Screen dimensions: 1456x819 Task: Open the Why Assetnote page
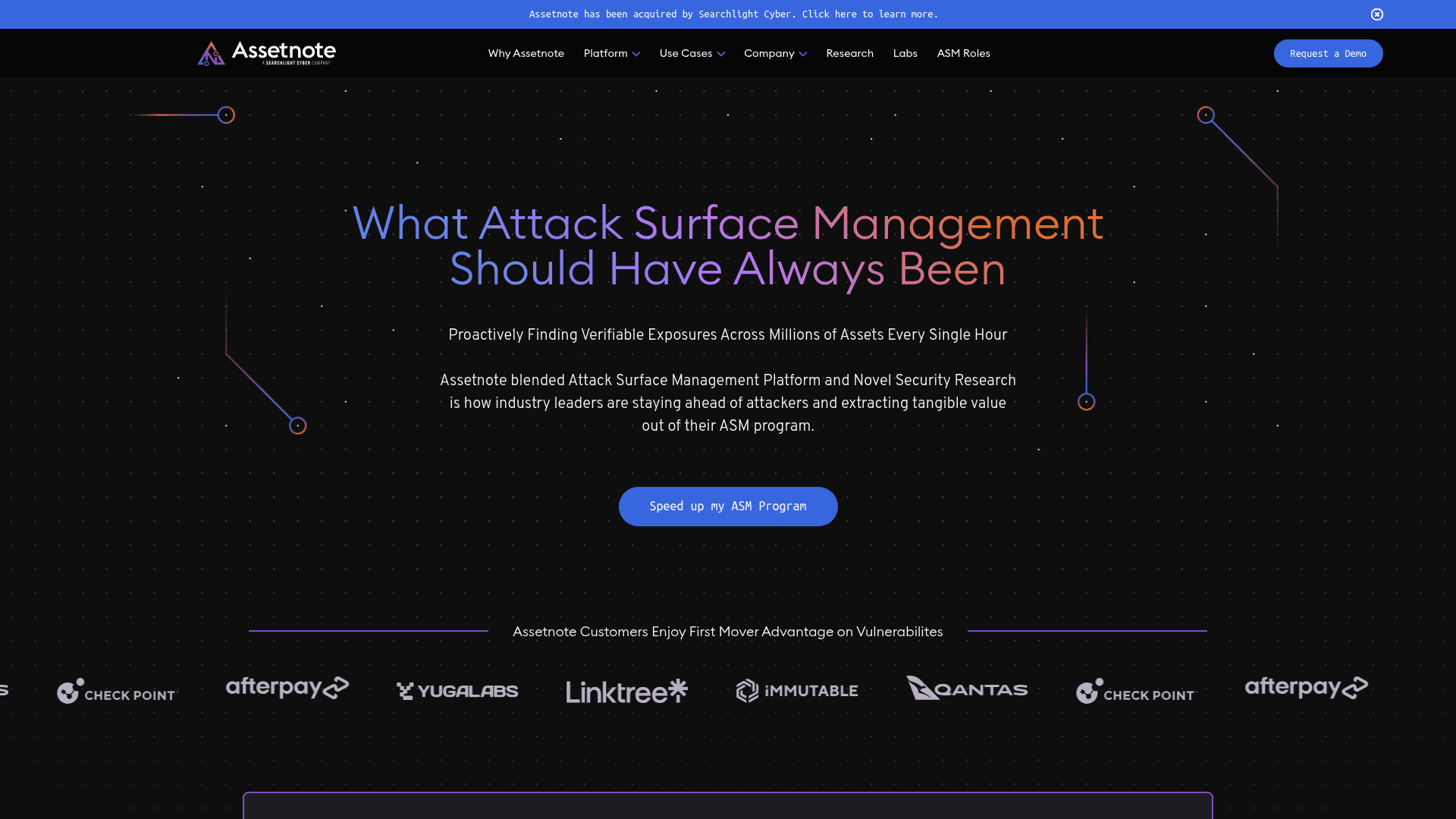tap(526, 53)
